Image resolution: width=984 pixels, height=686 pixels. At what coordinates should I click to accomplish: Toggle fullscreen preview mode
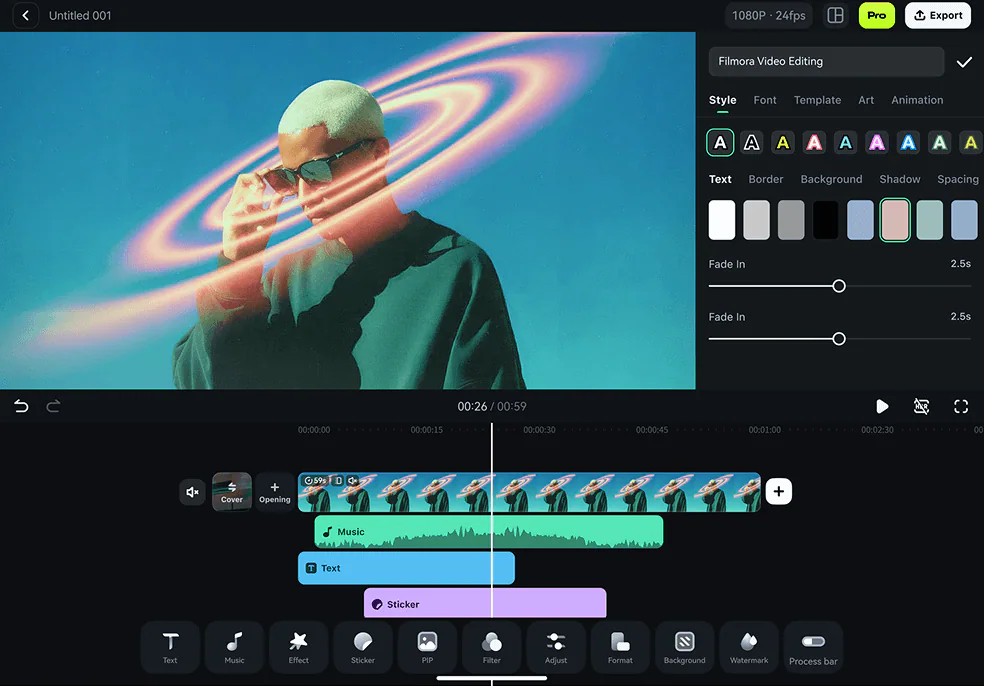961,406
